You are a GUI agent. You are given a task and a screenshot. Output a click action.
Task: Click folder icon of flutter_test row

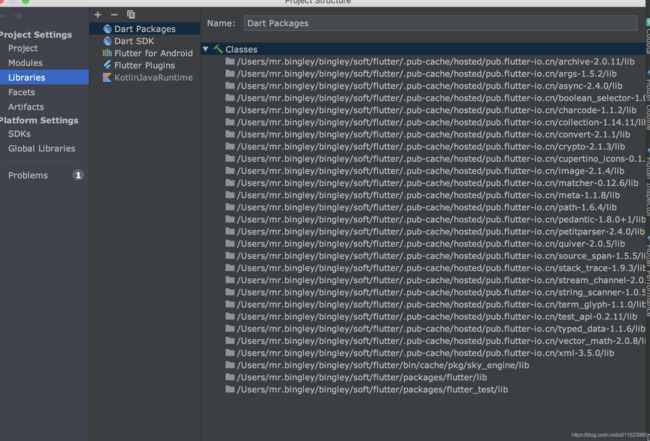coord(230,389)
